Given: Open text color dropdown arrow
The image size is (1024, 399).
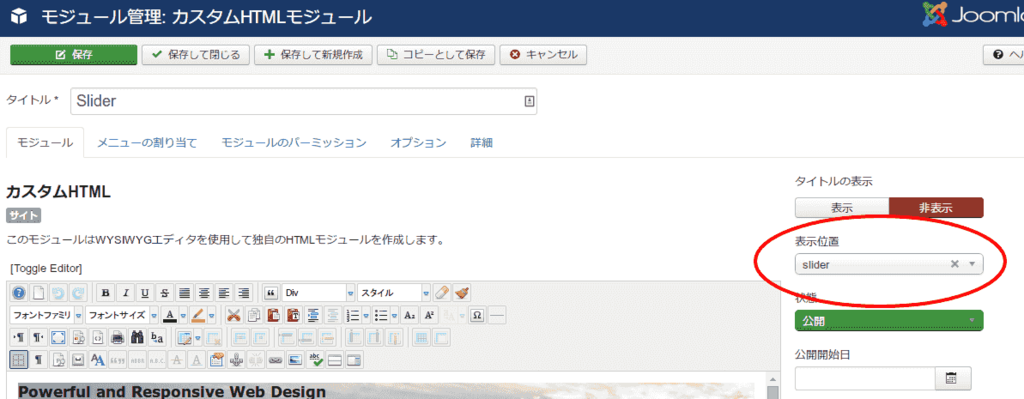Looking at the screenshot, I should (183, 315).
